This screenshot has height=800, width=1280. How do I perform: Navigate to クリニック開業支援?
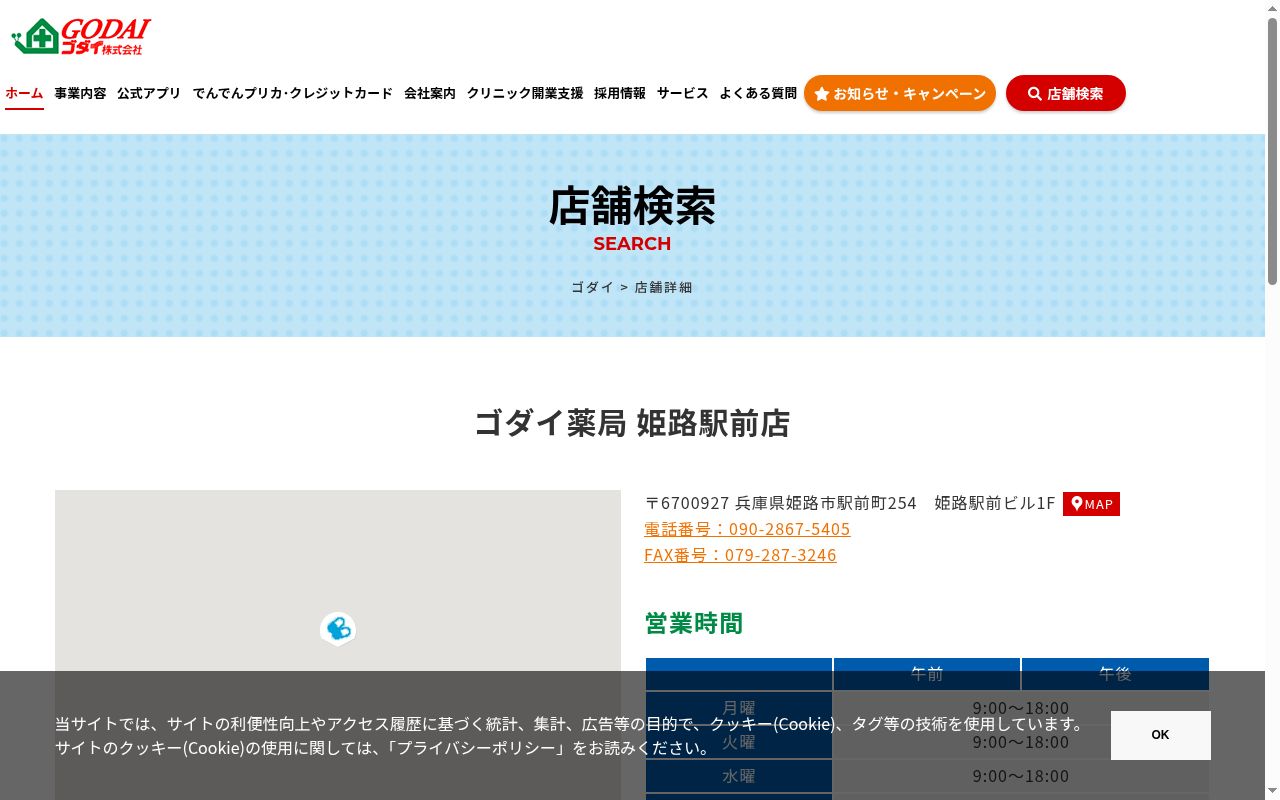[x=525, y=93]
